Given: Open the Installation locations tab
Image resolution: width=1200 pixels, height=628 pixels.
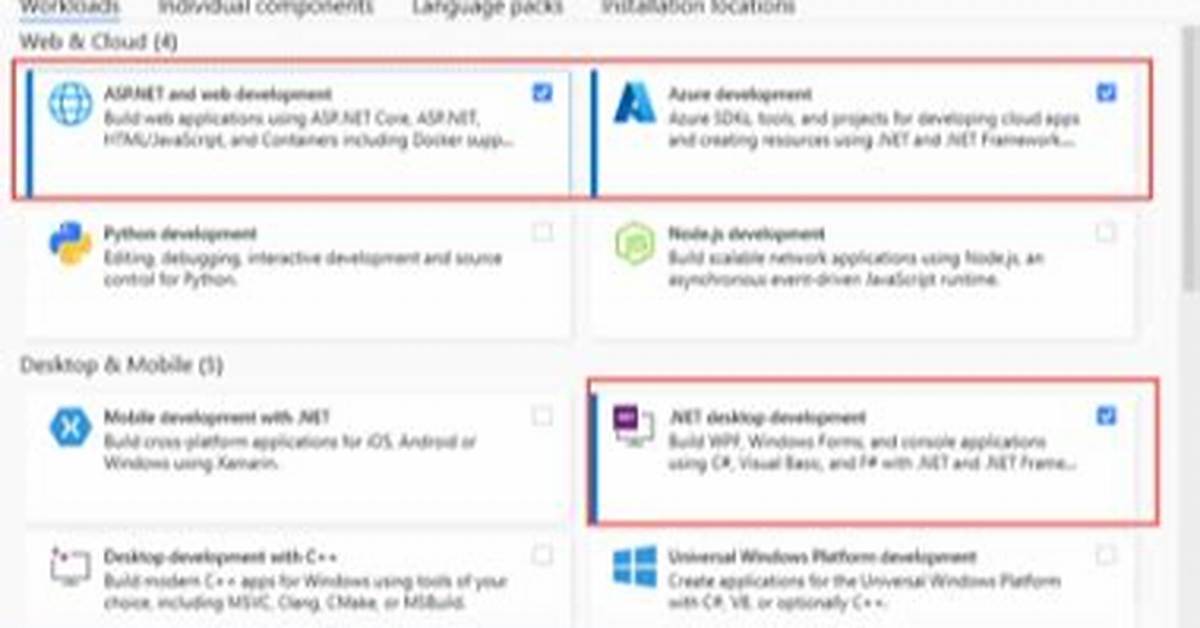Looking at the screenshot, I should [x=698, y=7].
